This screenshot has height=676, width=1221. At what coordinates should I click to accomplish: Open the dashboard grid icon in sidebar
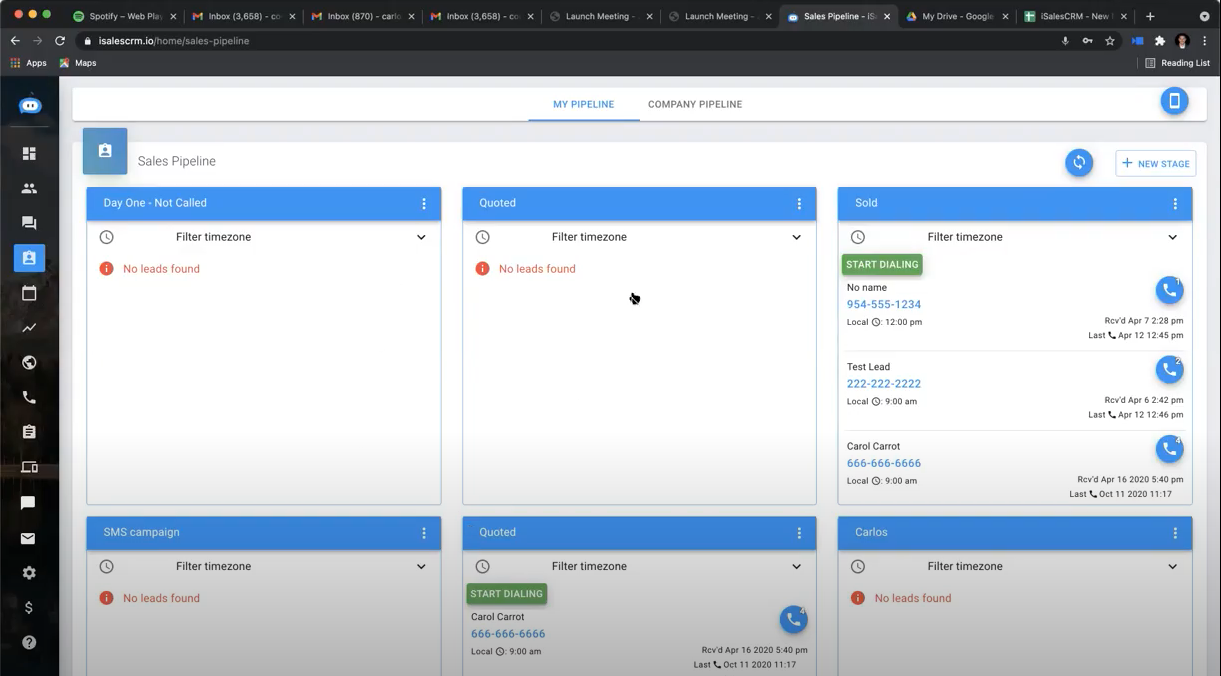tap(29, 153)
